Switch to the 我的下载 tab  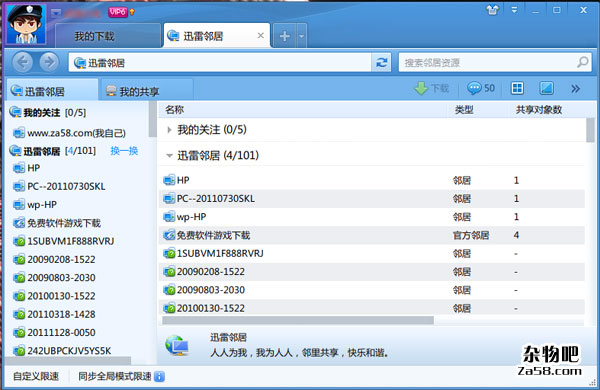(108, 36)
